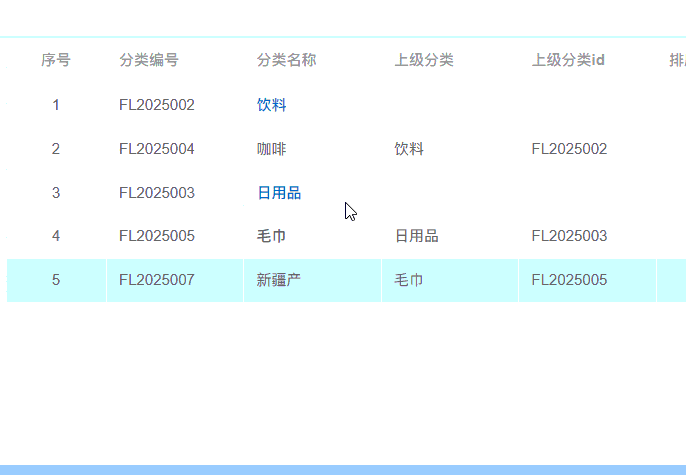The width and height of the screenshot is (686, 475).
Task: Select row number 1
Action: [56, 105]
